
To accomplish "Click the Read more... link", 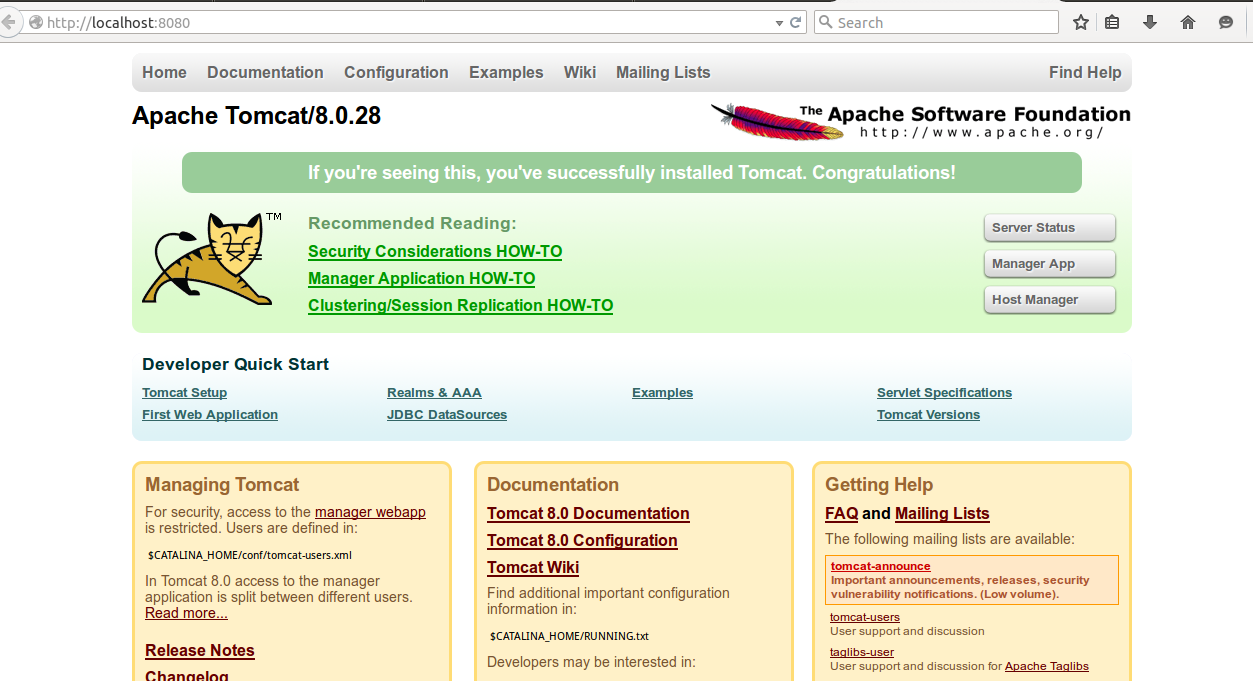I will (186, 613).
